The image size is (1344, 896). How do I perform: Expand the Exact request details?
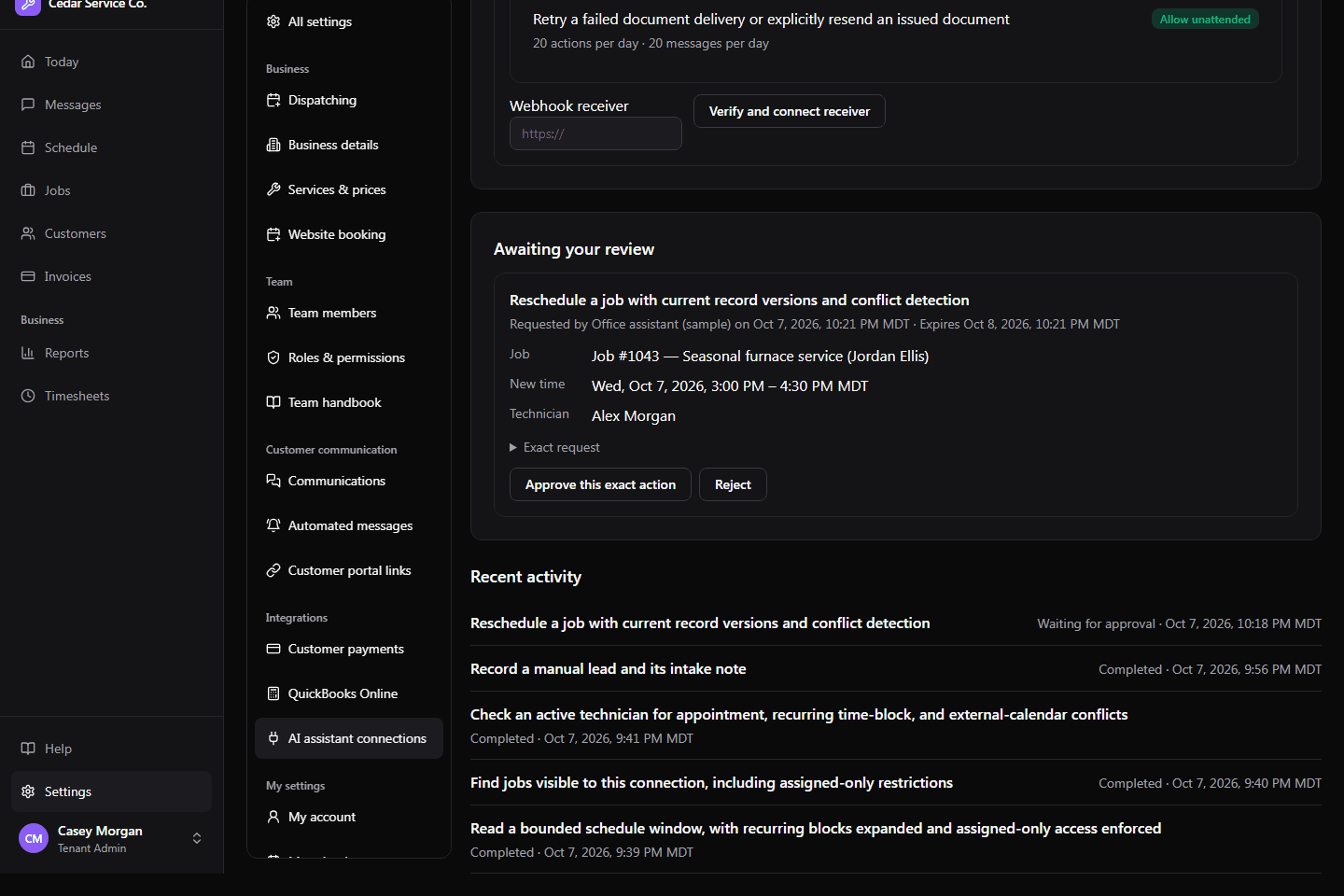[x=554, y=448]
